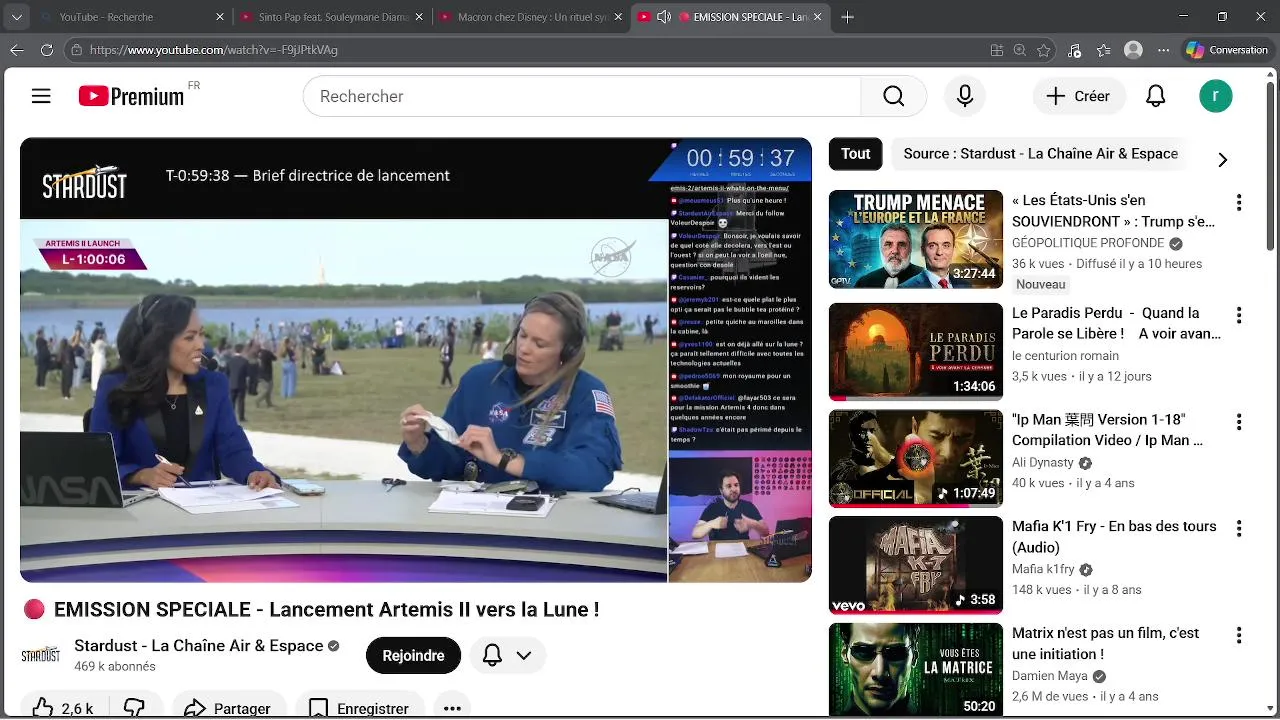Open the browser profile icon

pos(1133,50)
